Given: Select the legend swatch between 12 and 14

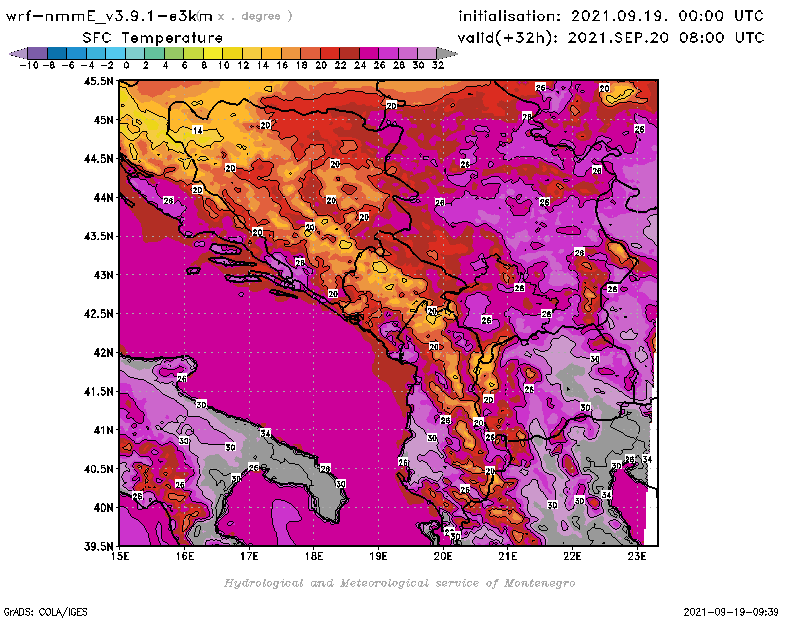Looking at the screenshot, I should 252,53.
